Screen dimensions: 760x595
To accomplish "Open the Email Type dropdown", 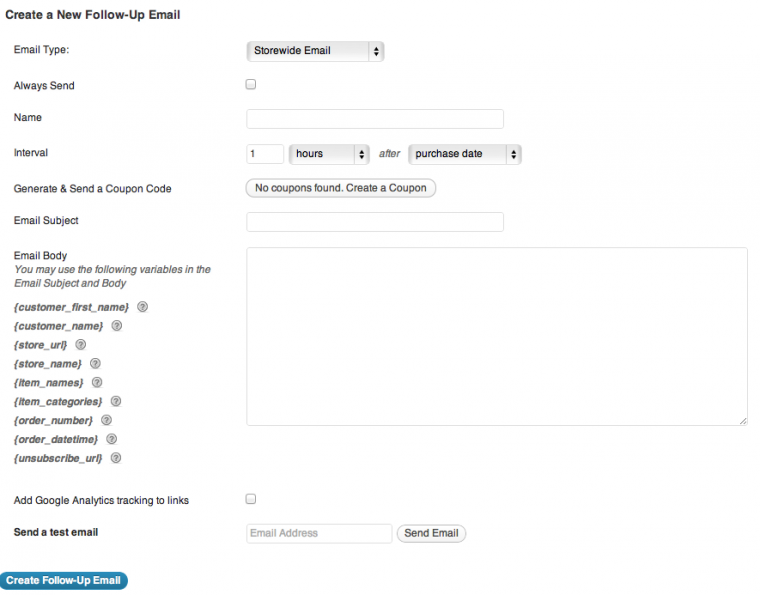I will [315, 51].
